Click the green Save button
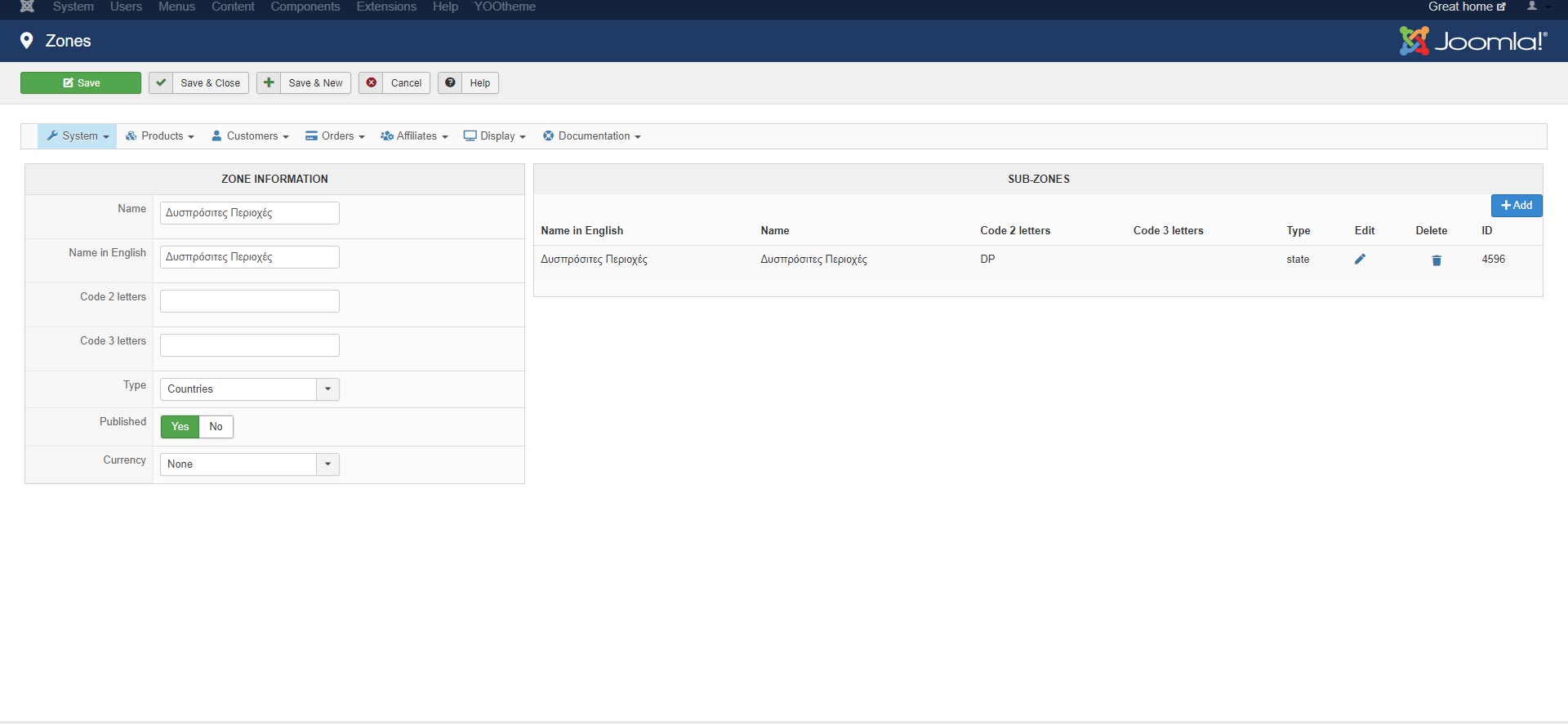Viewport: 1568px width, 724px height. 81,83
